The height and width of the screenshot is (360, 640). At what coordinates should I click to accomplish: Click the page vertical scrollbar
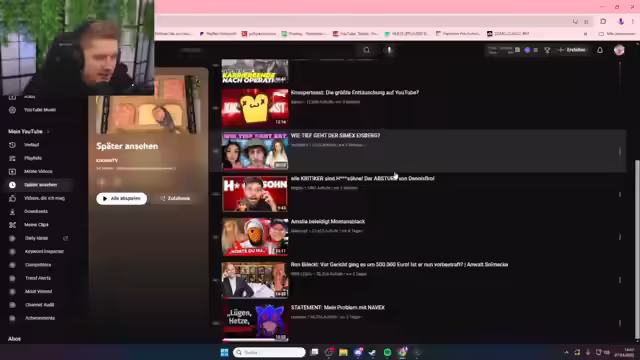[637, 249]
